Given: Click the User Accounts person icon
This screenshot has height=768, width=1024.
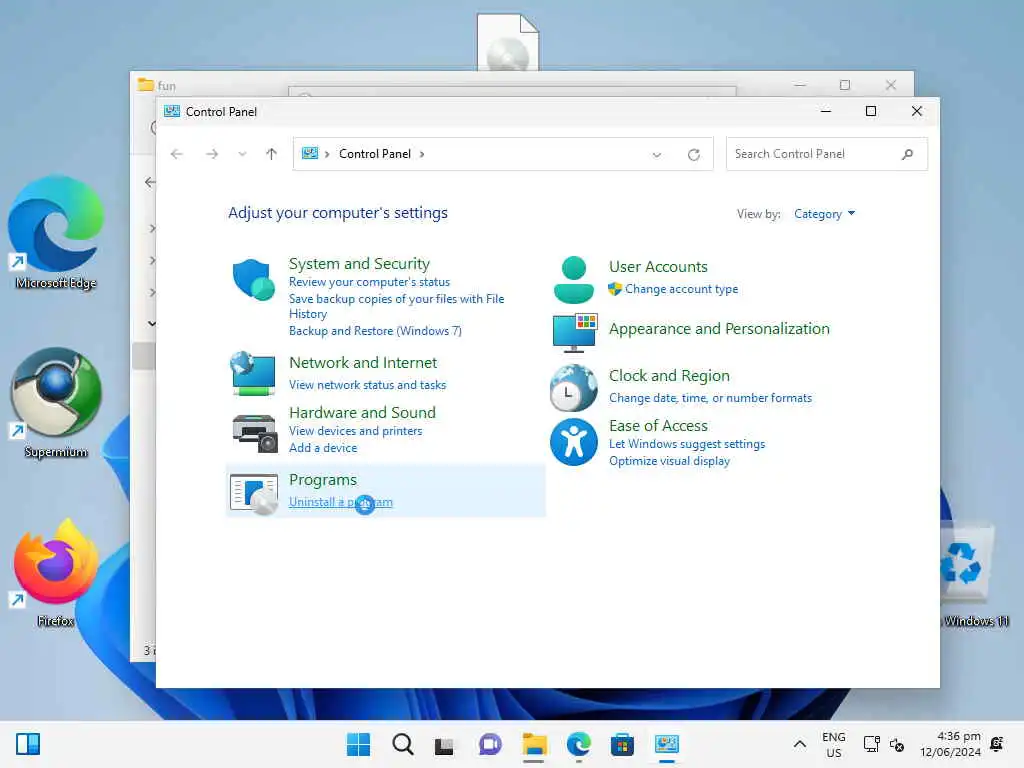Looking at the screenshot, I should [x=573, y=280].
